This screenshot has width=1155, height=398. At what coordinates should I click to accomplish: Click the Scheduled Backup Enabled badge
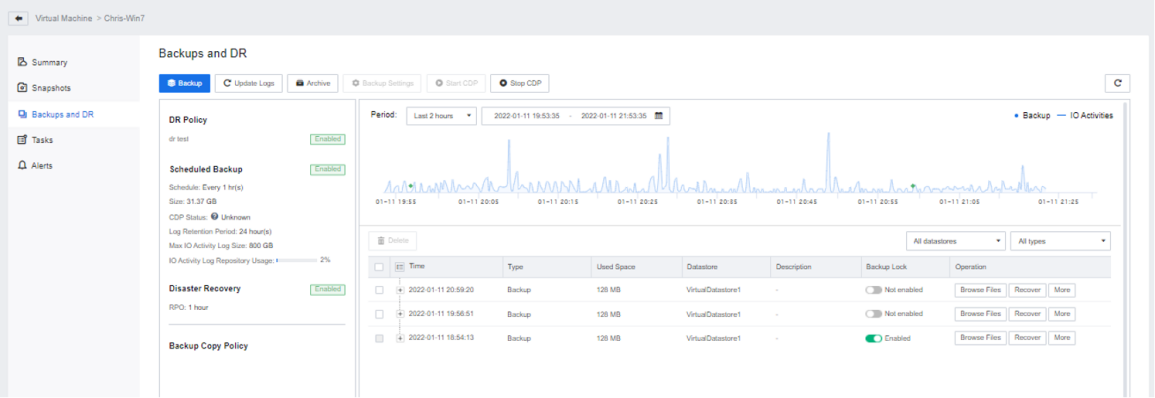[x=328, y=169]
